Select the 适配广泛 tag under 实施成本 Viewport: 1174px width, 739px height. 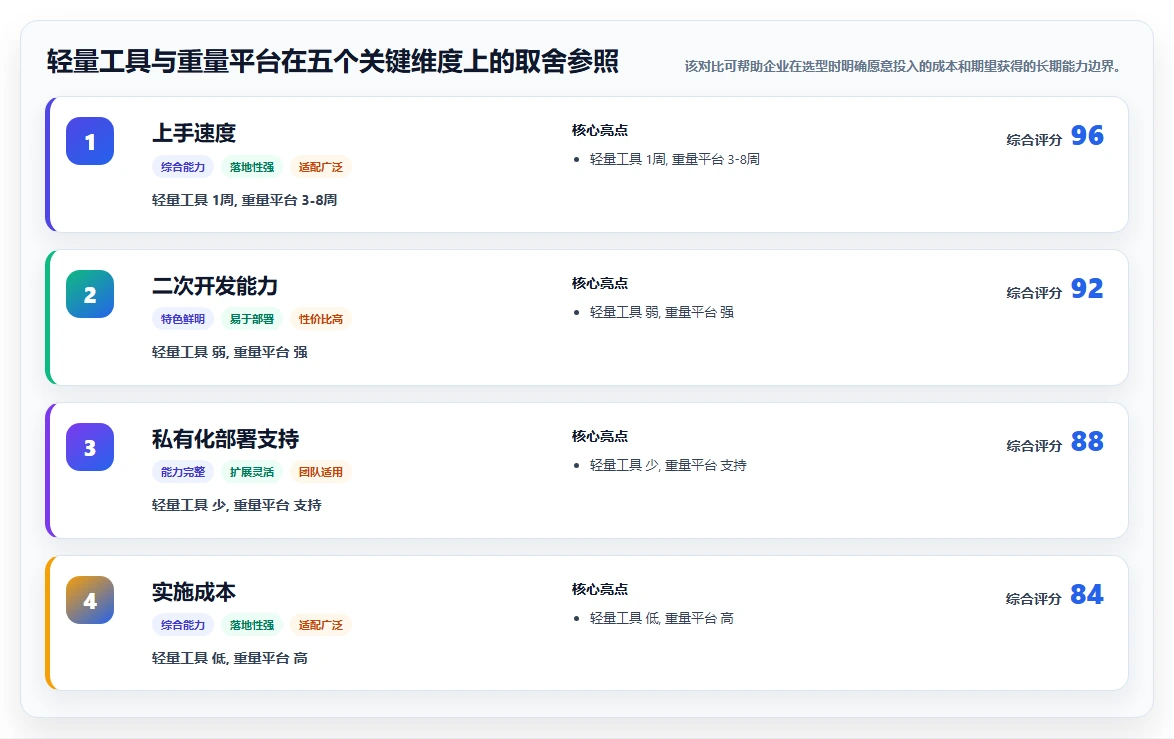click(x=320, y=624)
